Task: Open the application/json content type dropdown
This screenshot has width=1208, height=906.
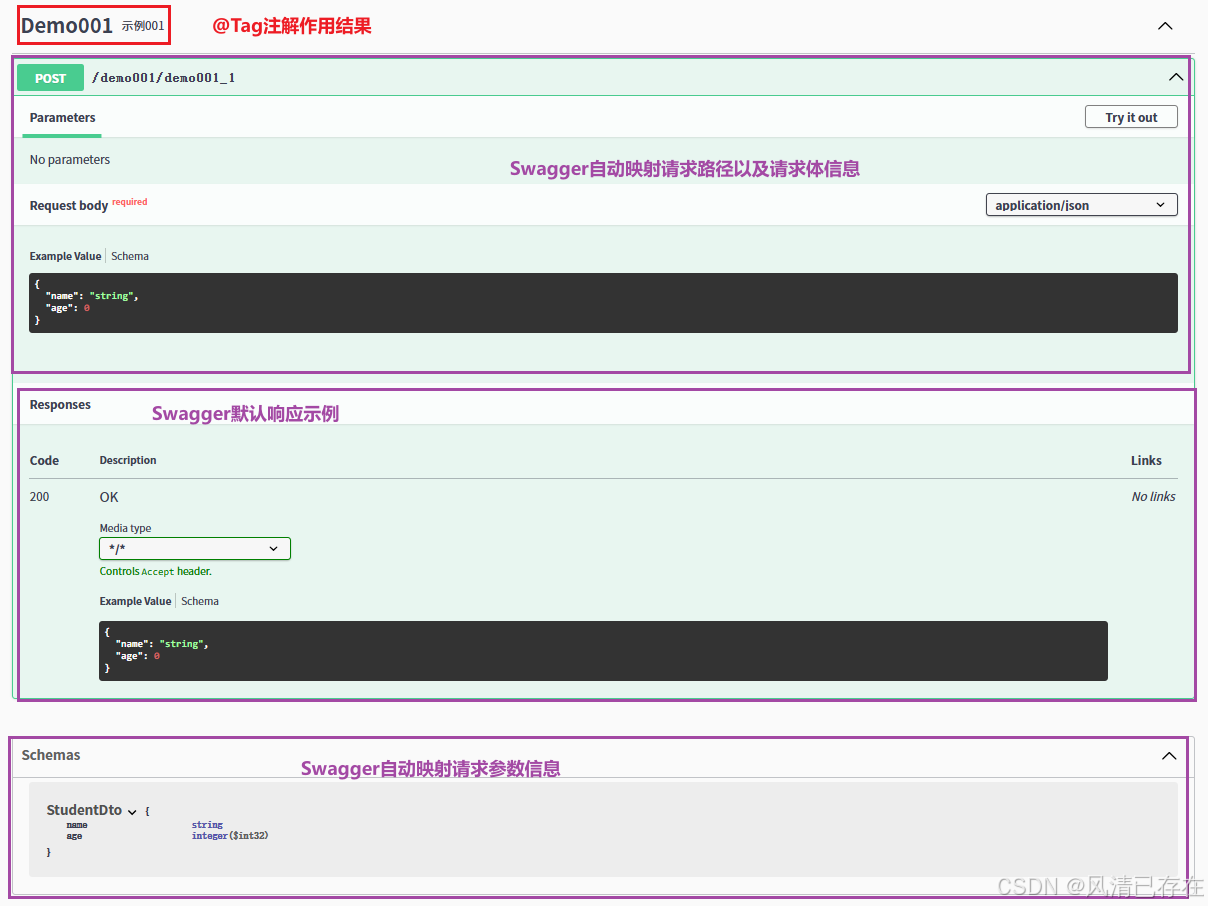Action: (1081, 205)
